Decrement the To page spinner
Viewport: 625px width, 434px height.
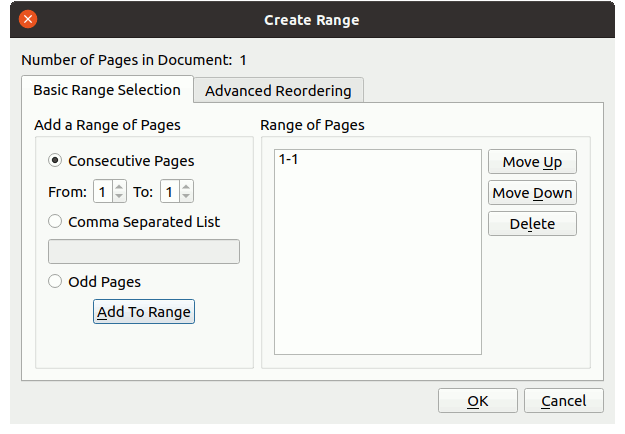click(186, 197)
